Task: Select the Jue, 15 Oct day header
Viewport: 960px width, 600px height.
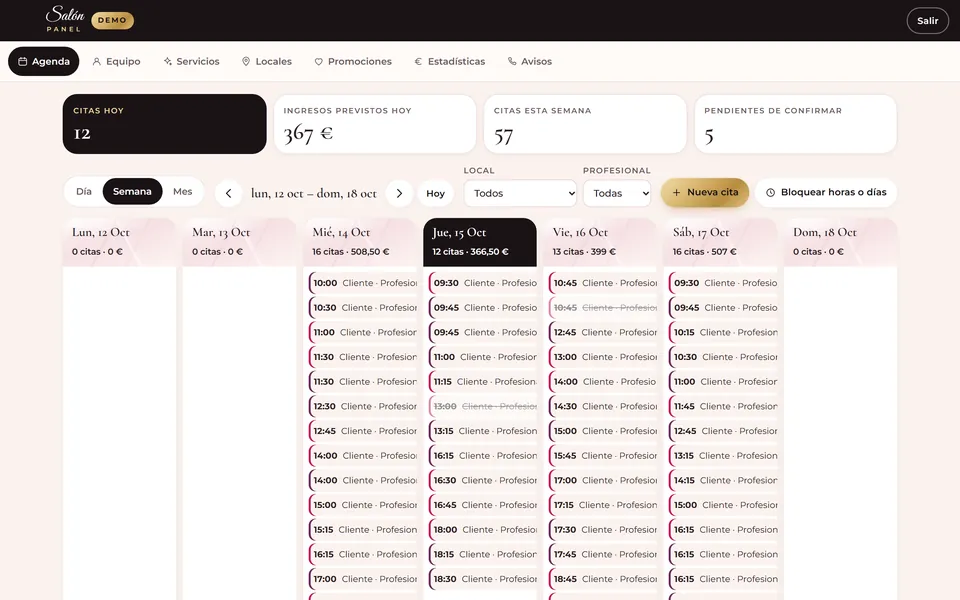Action: [480, 242]
